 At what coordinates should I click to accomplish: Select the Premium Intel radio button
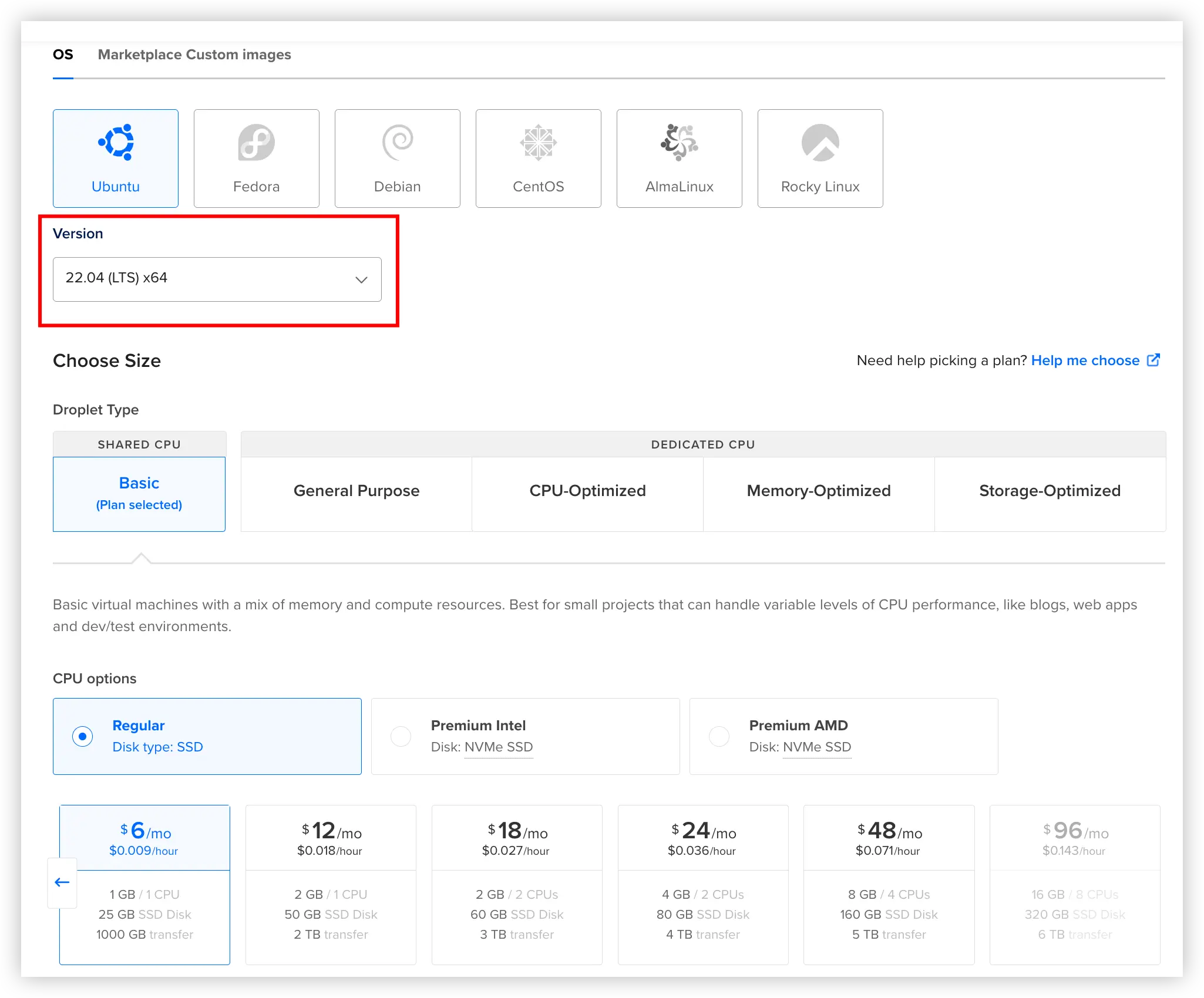[401, 736]
